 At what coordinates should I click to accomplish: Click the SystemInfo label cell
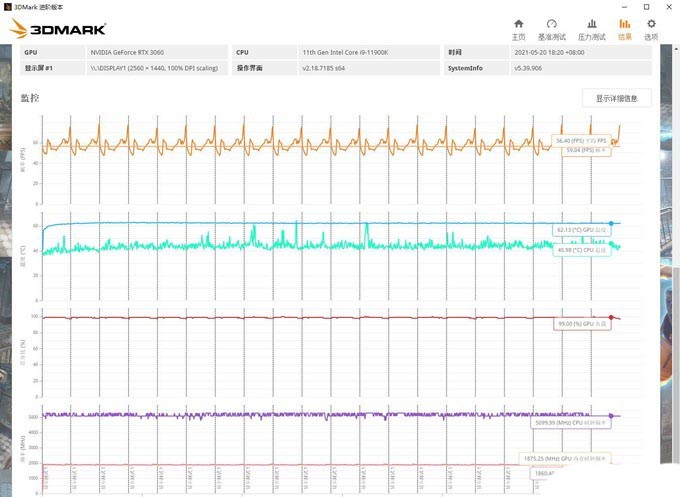[x=476, y=68]
